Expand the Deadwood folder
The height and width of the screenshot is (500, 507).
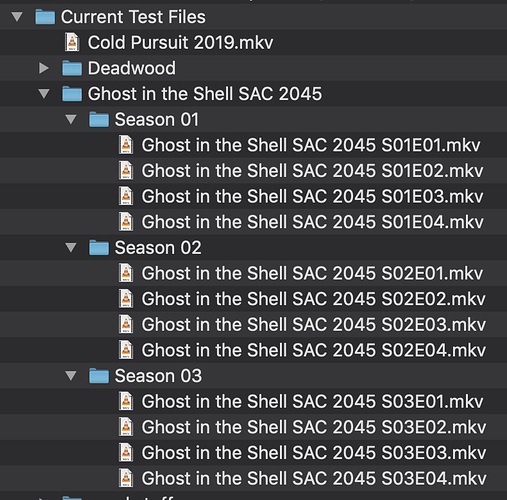click(44, 68)
